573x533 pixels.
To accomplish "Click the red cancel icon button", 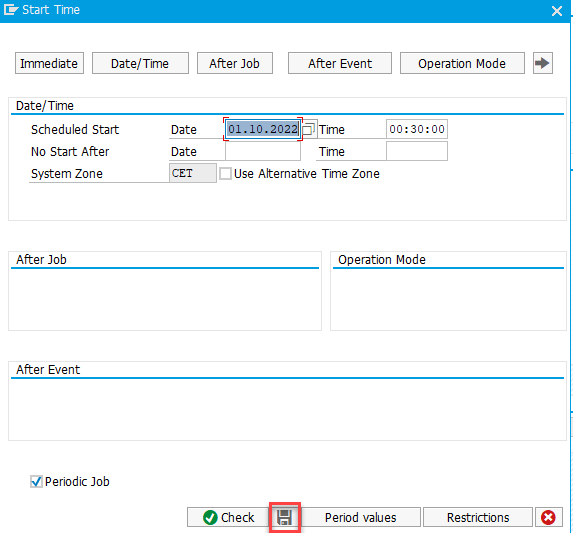I will [x=548, y=517].
